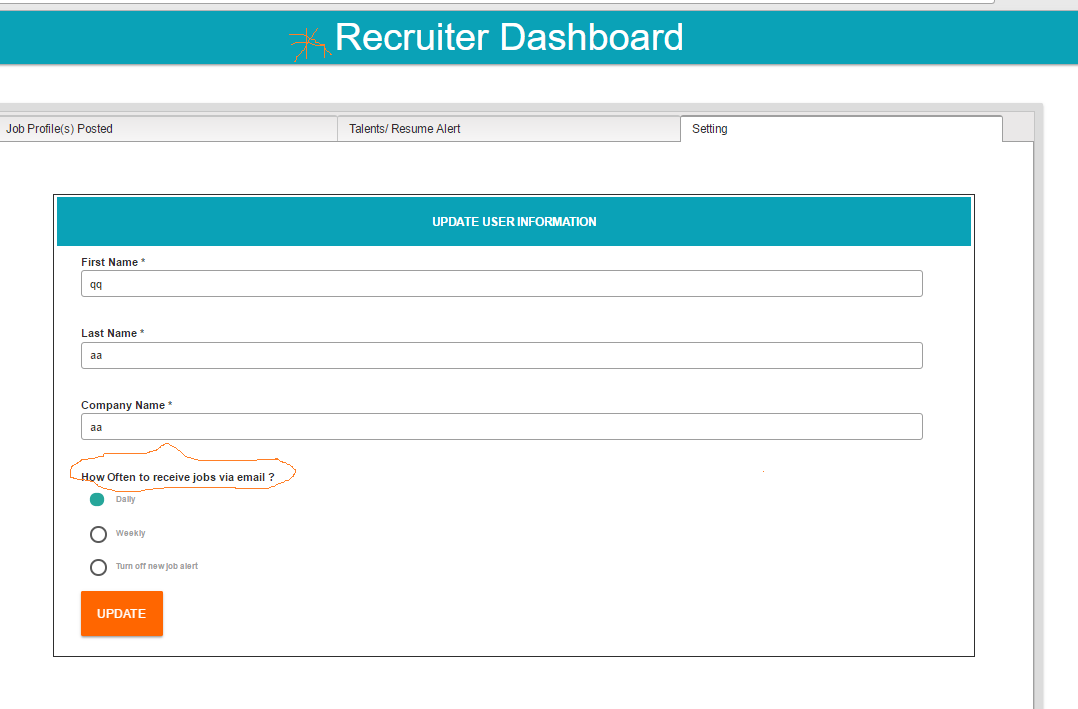The image size is (1078, 709).
Task: Click the How Often to receive jobs text
Action: pos(177,477)
